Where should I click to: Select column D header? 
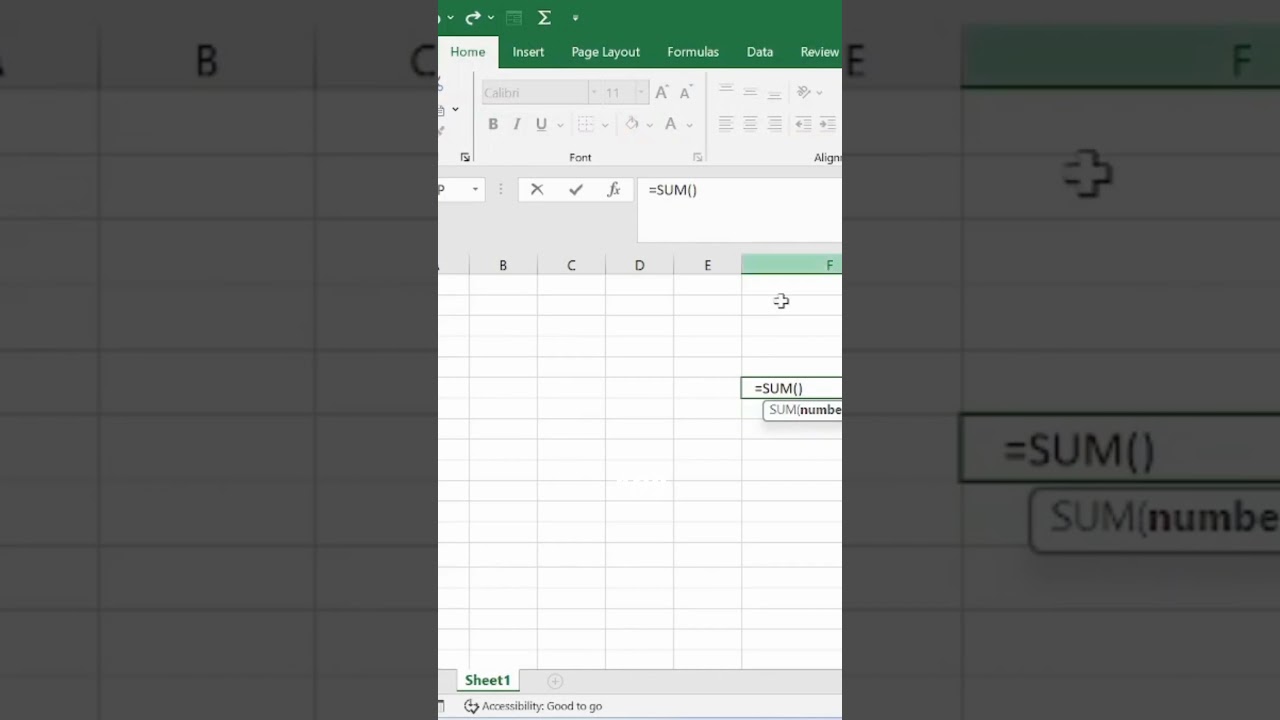coord(639,265)
